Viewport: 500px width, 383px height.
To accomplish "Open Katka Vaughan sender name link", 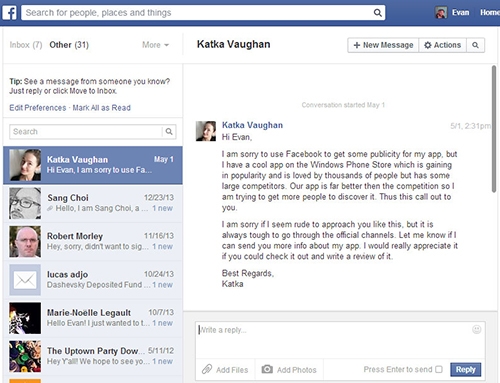I will pos(252,125).
